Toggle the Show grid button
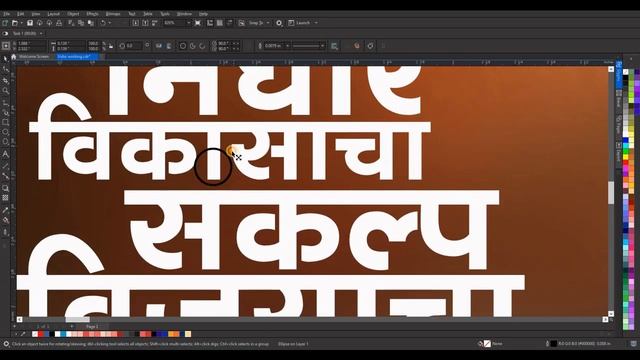This screenshot has height=360, width=640. pos(220,23)
